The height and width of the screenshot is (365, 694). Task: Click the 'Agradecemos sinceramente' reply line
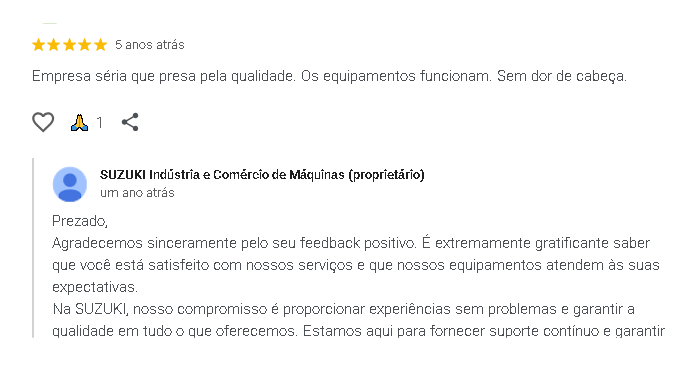[351, 243]
